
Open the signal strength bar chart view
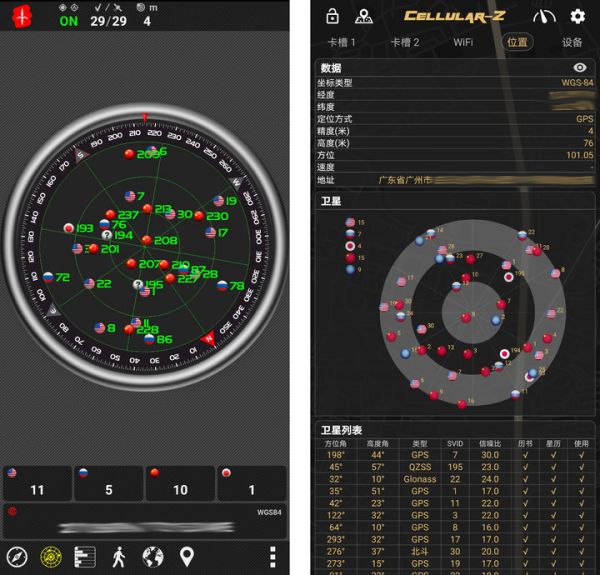(x=85, y=556)
